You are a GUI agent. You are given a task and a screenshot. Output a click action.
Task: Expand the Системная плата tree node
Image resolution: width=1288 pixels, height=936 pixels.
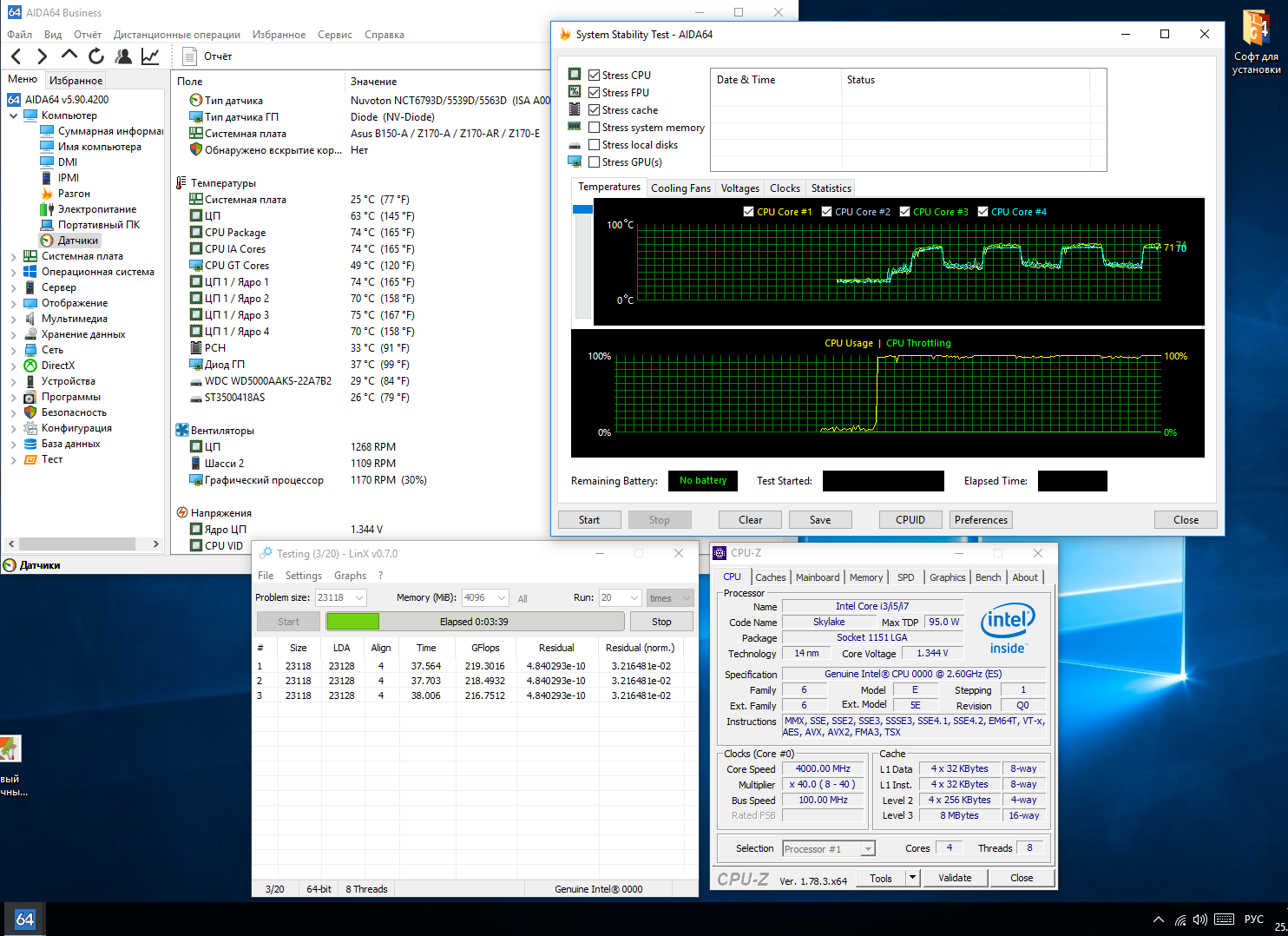click(14, 256)
